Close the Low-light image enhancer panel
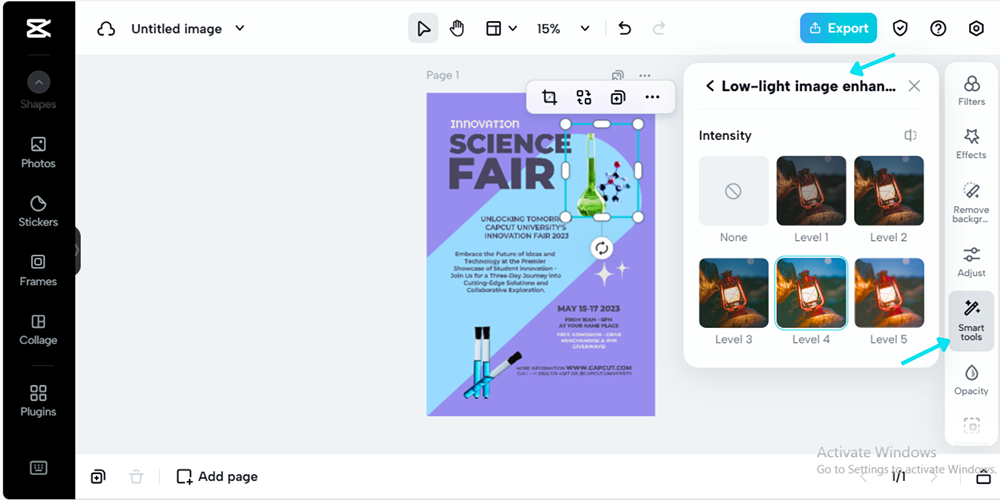Image resolution: width=1000 pixels, height=500 pixels. click(914, 86)
